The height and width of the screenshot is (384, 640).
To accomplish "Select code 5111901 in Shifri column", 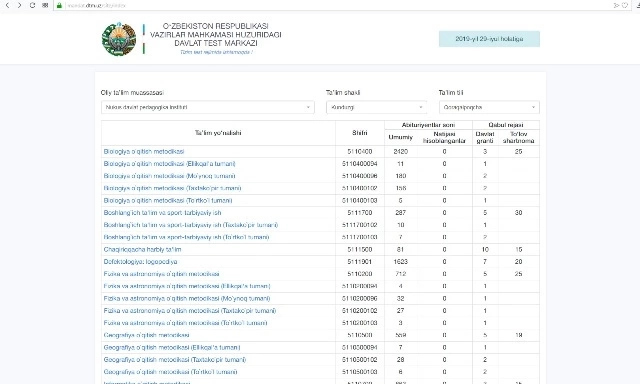I will click(x=360, y=262).
